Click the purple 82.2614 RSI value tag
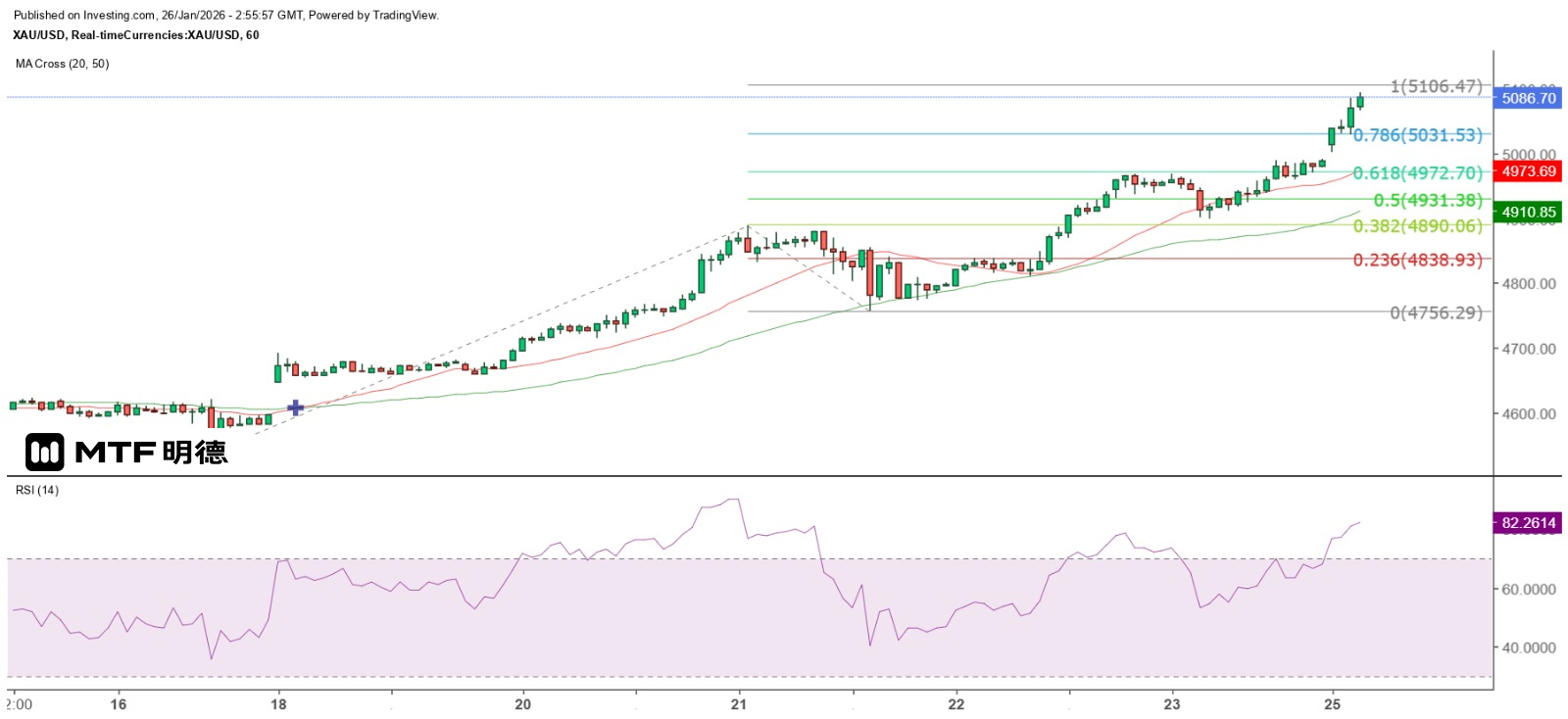 click(1528, 523)
